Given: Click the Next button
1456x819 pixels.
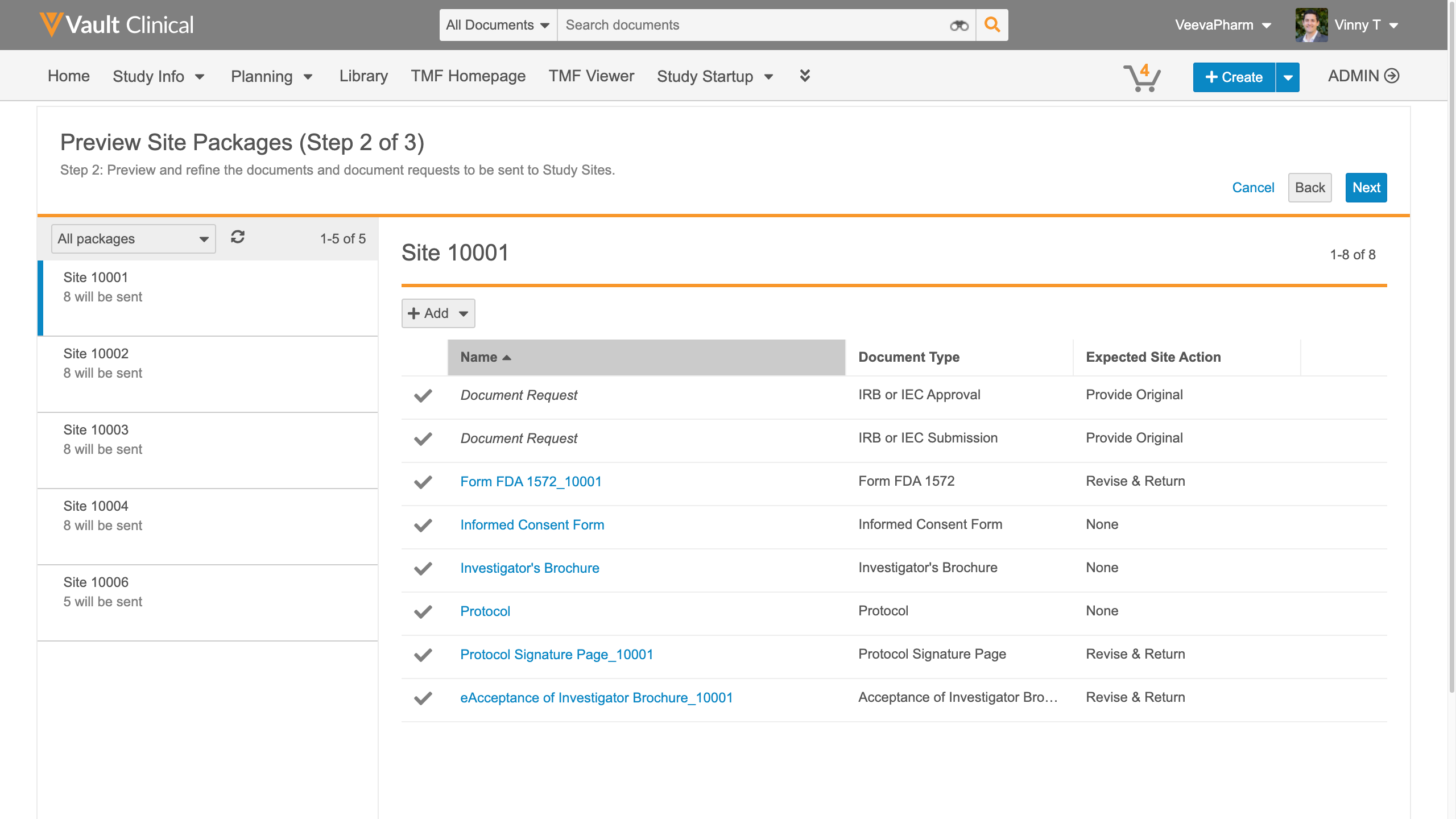Looking at the screenshot, I should coord(1366,188).
